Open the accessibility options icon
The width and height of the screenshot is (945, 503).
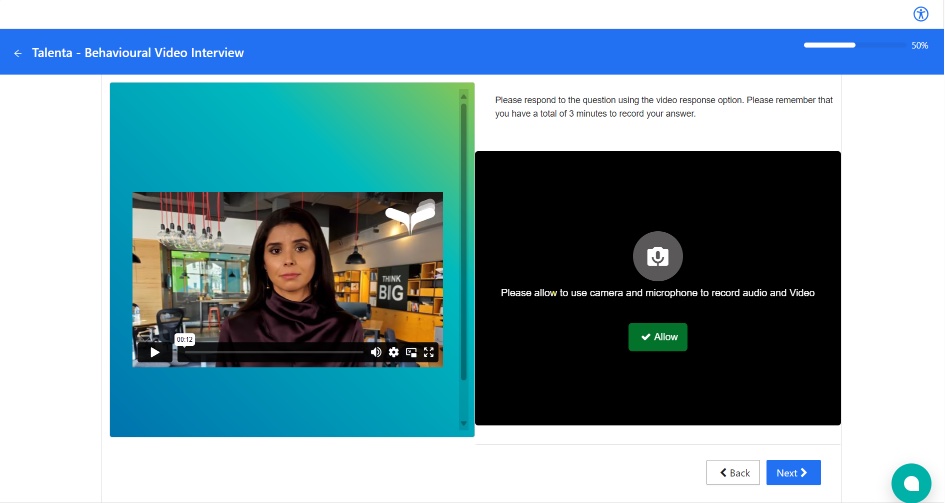(920, 14)
